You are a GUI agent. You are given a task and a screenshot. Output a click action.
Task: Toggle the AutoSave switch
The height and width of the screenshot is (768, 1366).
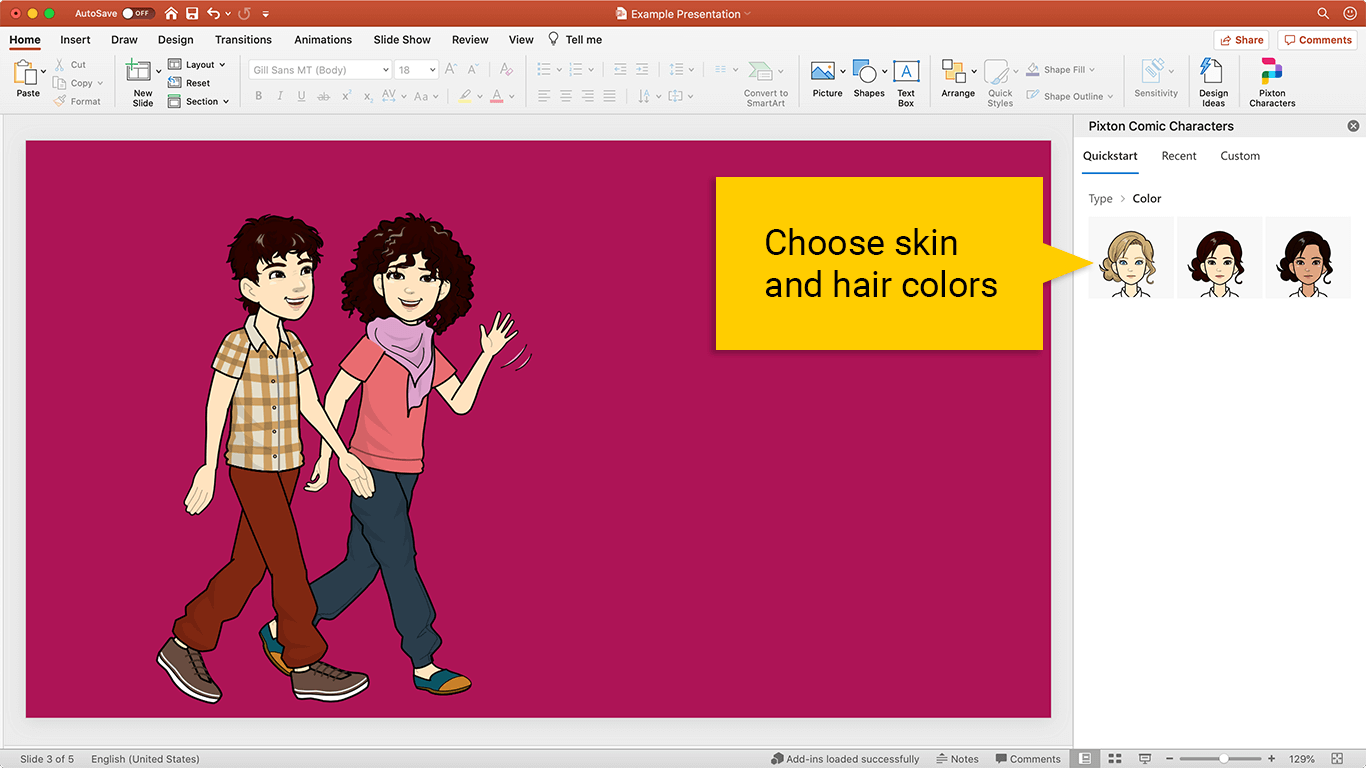pos(138,14)
